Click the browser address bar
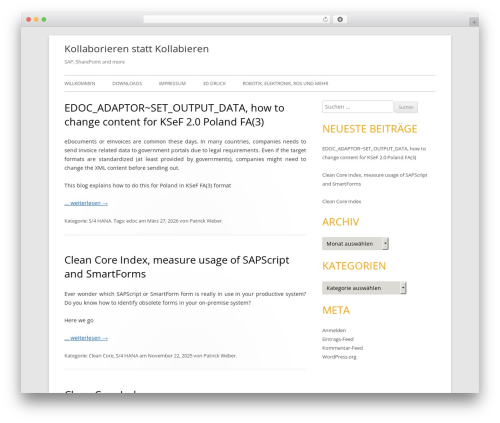Viewport: 500px width, 423px height. (236, 19)
